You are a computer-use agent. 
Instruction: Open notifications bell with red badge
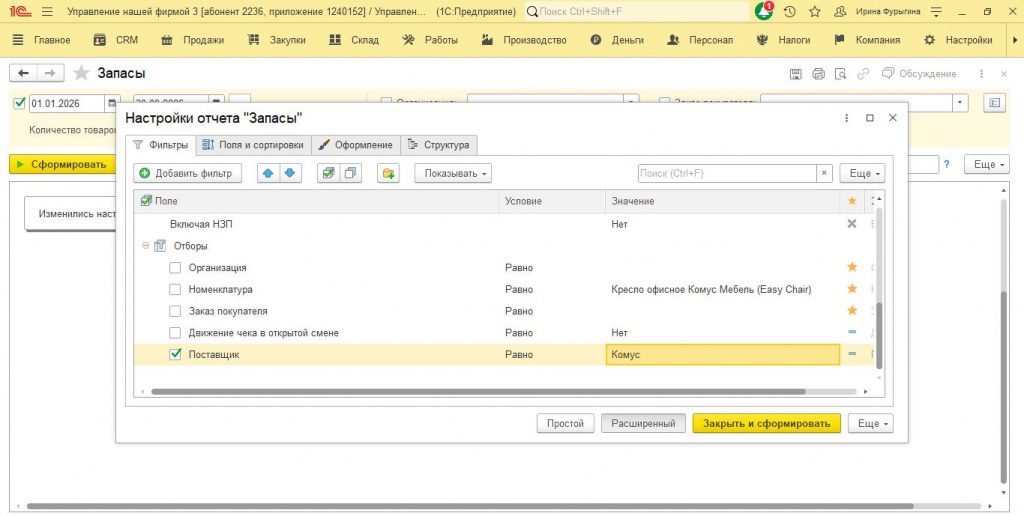(763, 11)
